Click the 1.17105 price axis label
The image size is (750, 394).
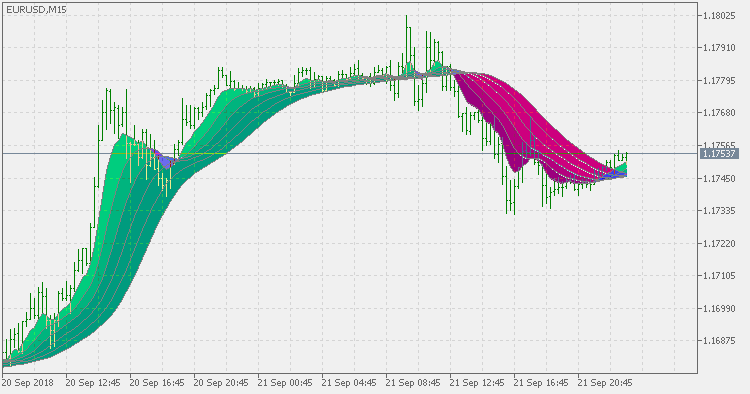point(719,276)
